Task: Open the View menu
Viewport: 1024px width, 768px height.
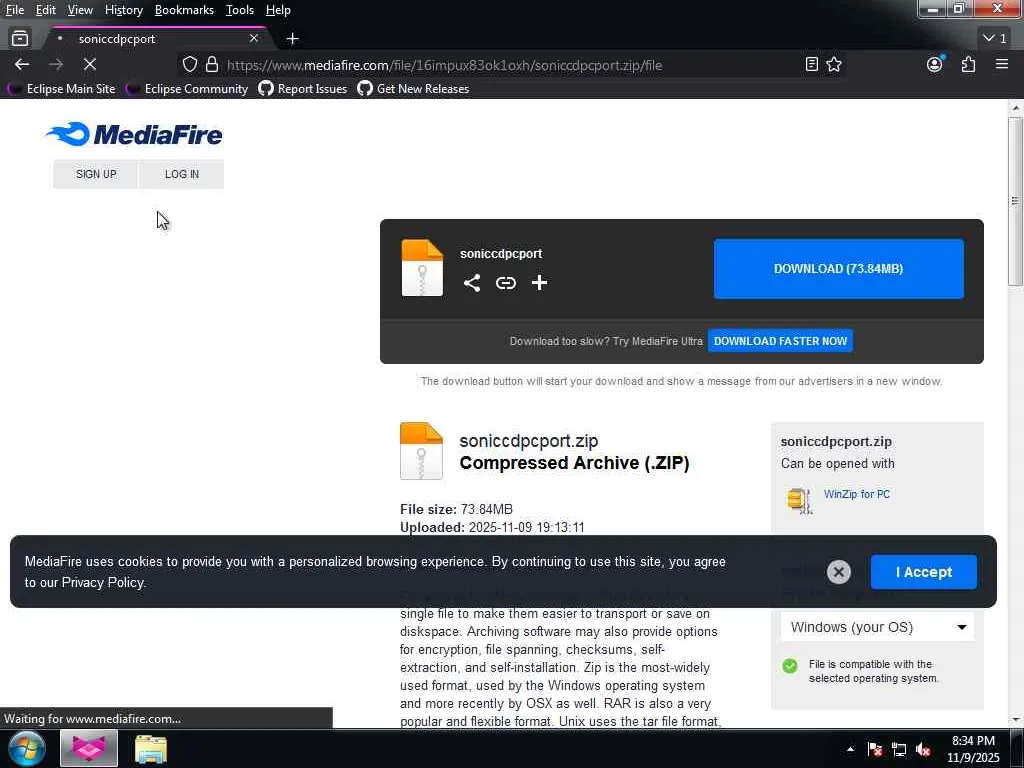Action: click(x=80, y=10)
